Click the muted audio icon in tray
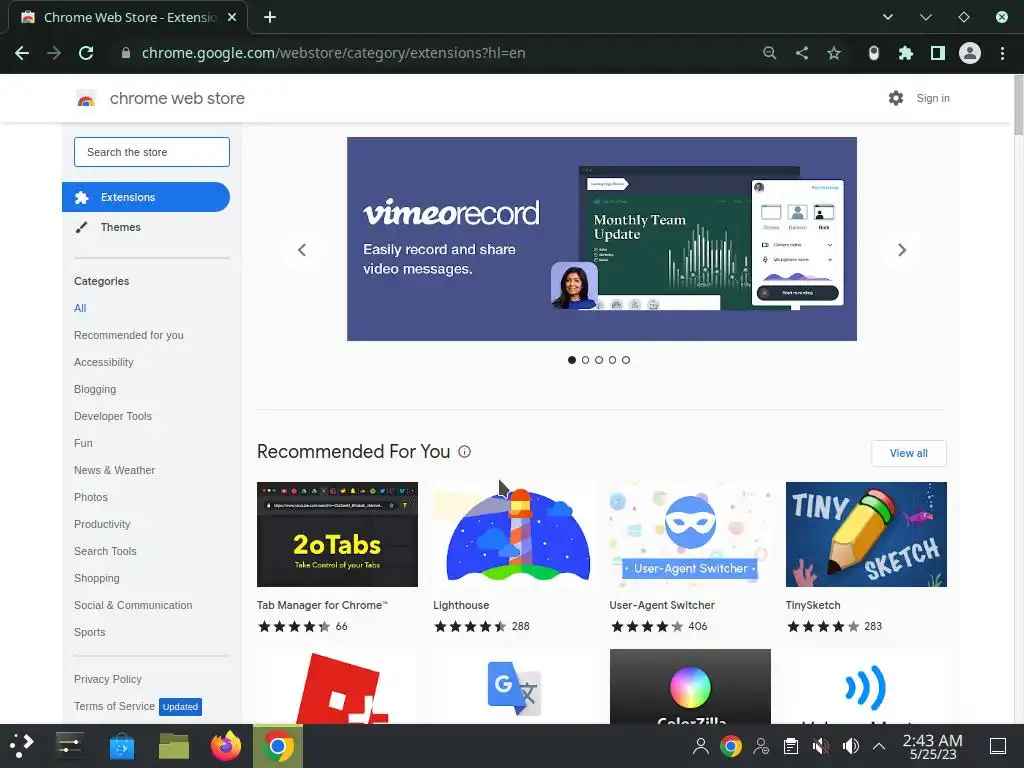 821,746
